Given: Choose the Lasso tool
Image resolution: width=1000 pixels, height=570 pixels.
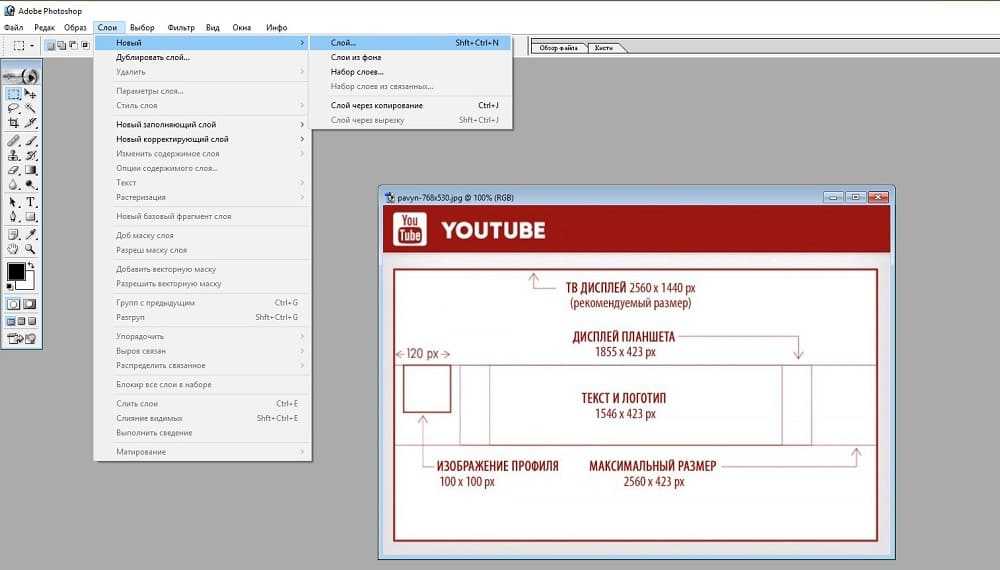Looking at the screenshot, I should 14,108.
